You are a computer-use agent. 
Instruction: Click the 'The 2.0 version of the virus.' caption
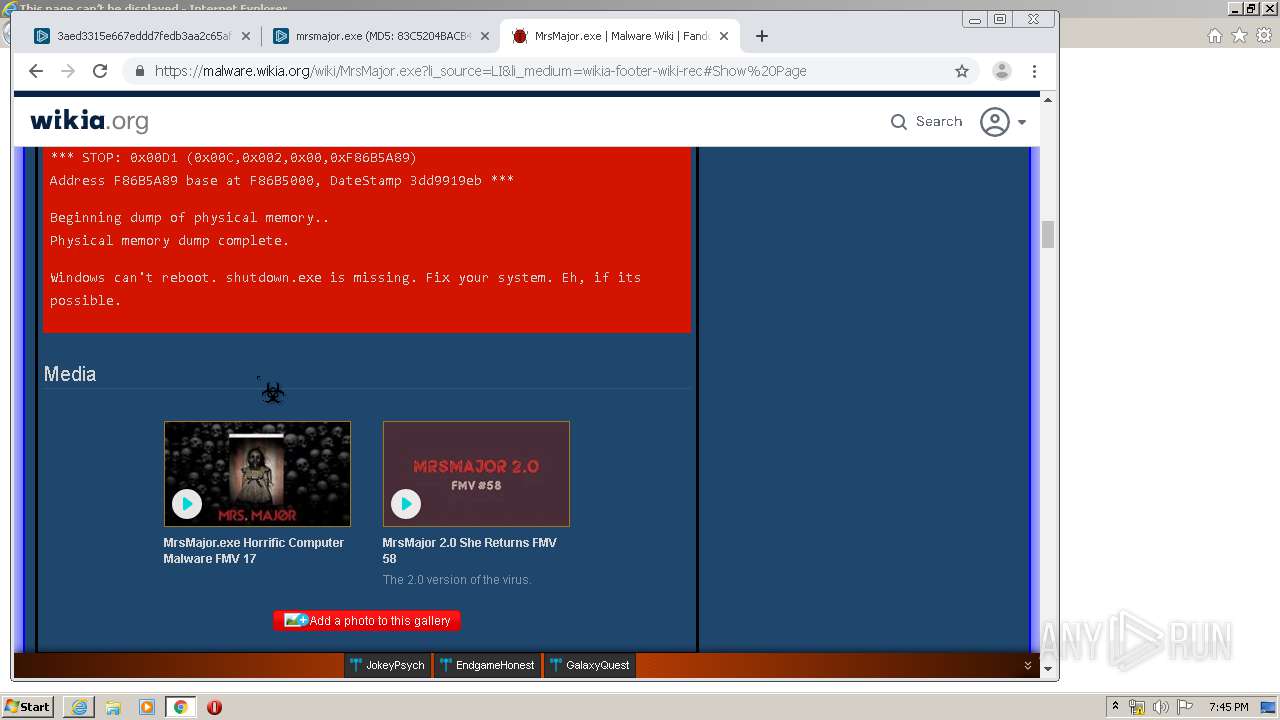(457, 580)
